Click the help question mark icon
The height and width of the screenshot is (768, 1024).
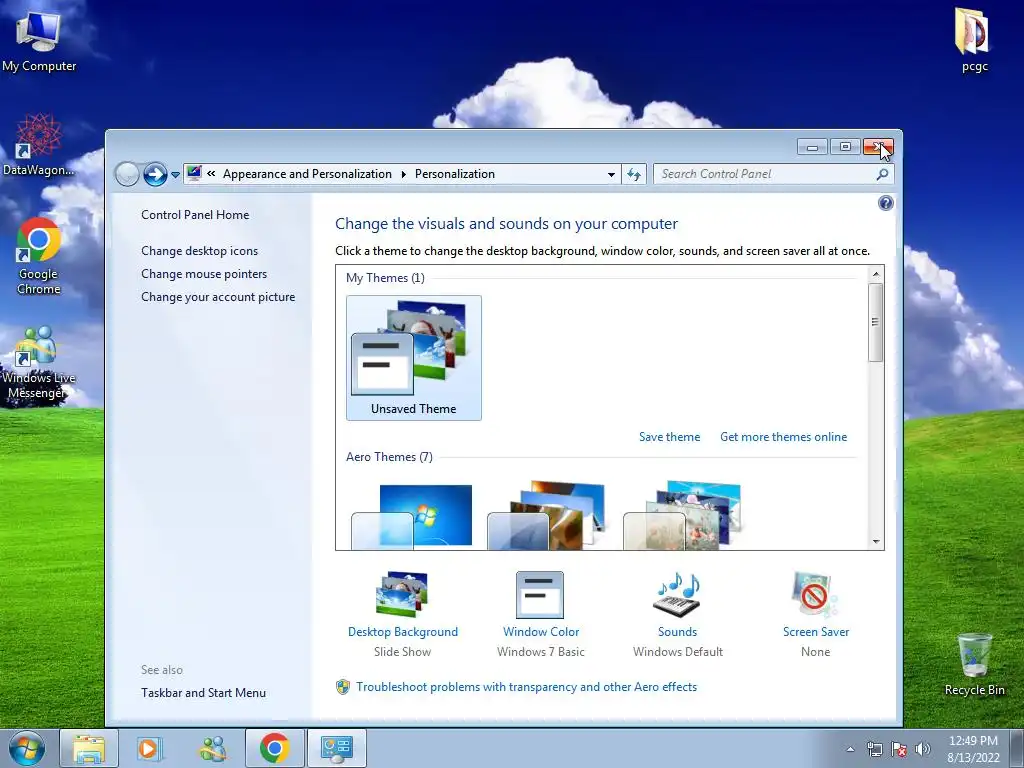886,203
